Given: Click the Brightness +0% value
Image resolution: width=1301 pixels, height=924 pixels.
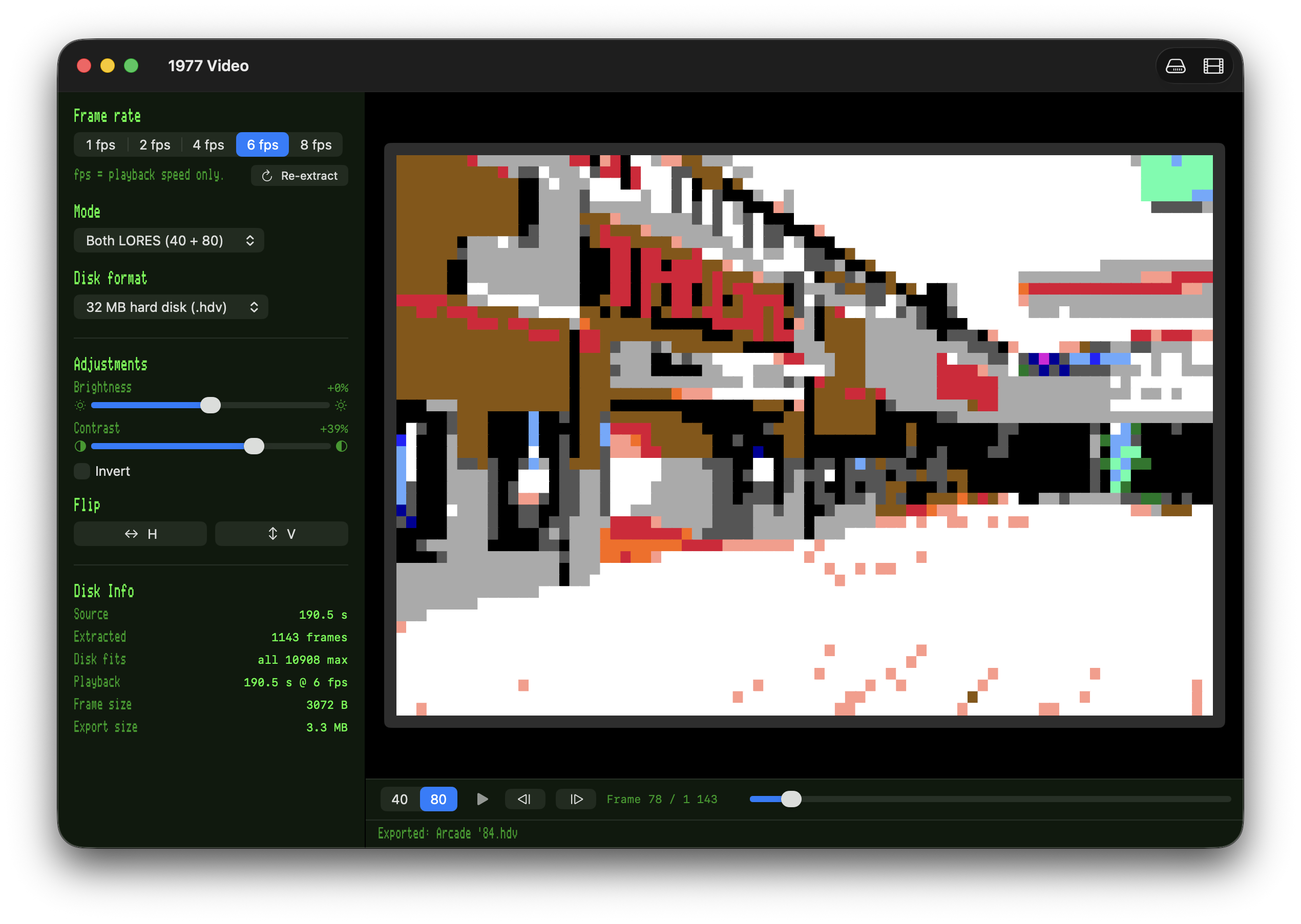Looking at the screenshot, I should click(338, 388).
